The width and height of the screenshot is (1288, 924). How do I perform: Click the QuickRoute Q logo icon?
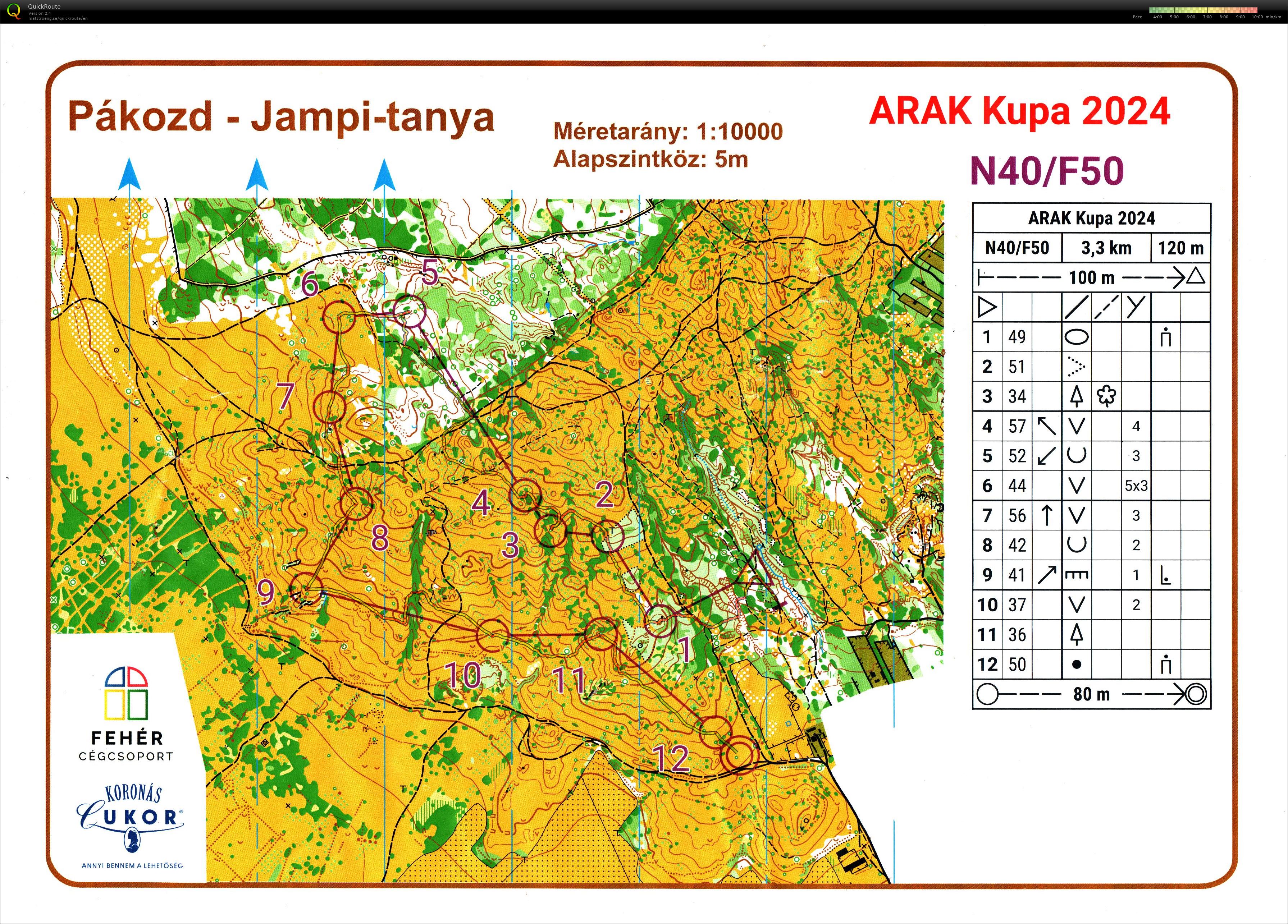(x=13, y=12)
